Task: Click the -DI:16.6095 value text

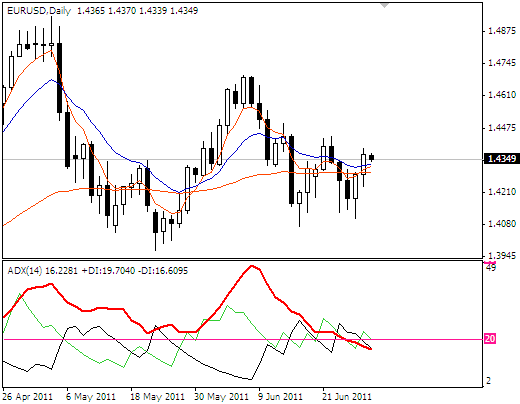Action: (x=163, y=270)
